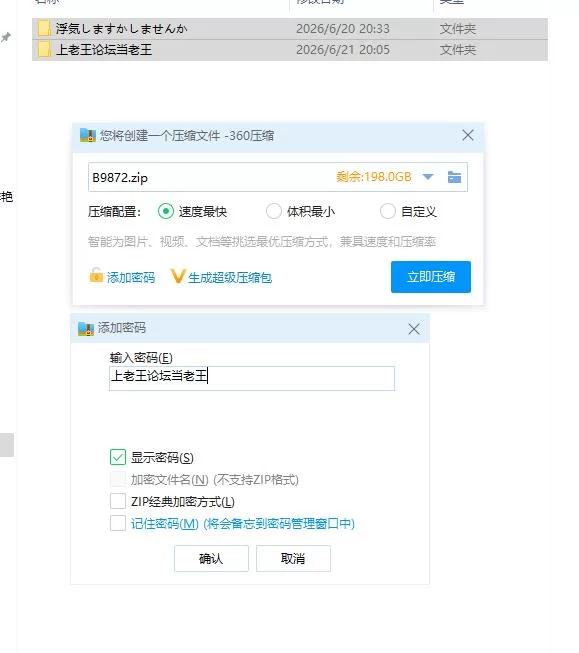
Task: Select the 体积最小 compression option
Action: pos(274,212)
